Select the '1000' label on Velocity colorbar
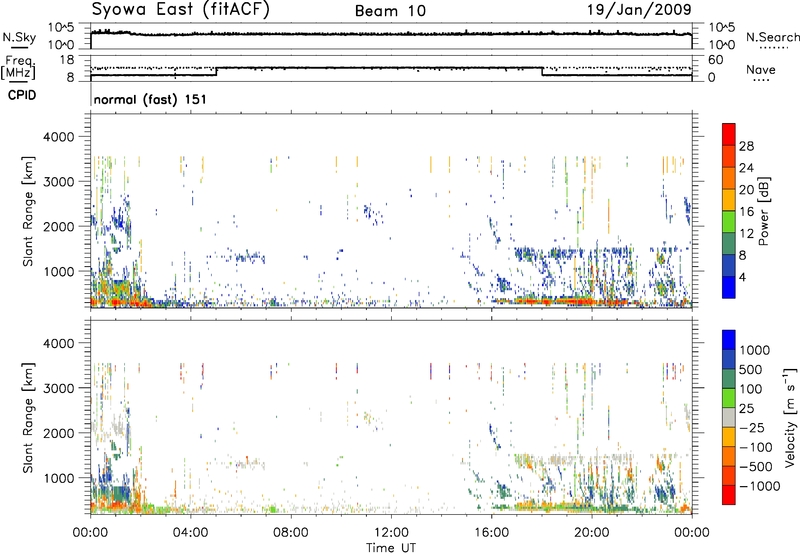 point(755,350)
